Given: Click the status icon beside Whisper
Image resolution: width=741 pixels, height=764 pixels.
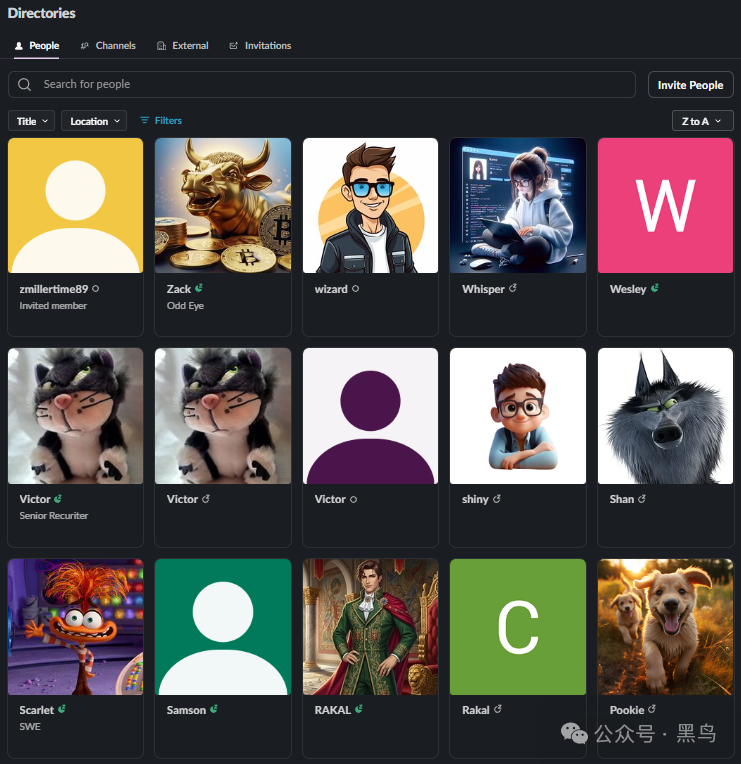Looking at the screenshot, I should [513, 288].
